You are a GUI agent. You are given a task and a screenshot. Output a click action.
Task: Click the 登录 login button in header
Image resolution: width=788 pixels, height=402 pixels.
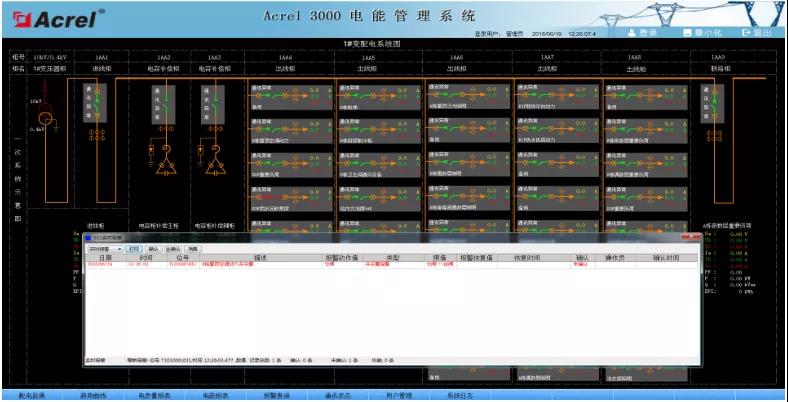643,33
